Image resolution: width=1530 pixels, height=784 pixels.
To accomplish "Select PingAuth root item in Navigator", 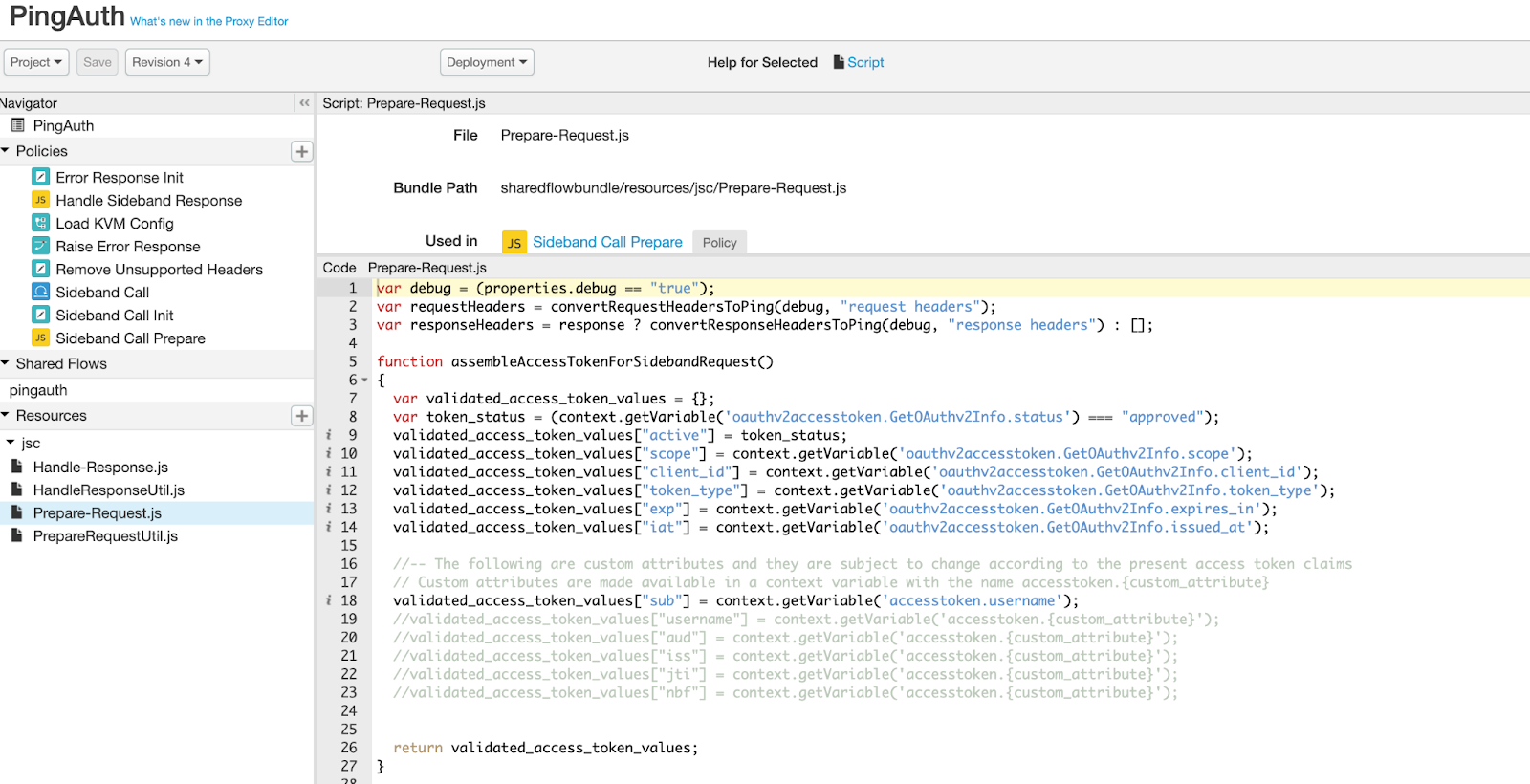I will tap(63, 125).
